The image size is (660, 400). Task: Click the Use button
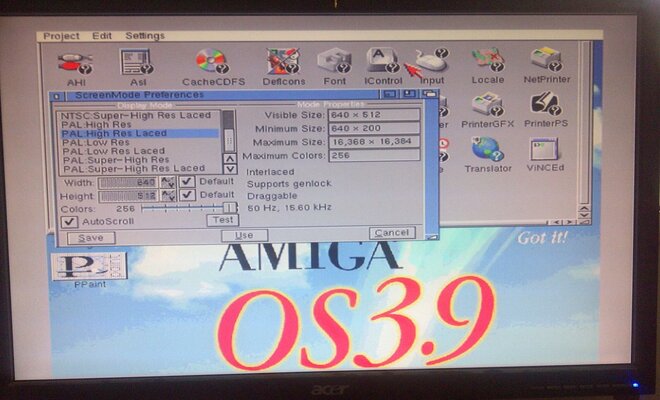coord(244,235)
